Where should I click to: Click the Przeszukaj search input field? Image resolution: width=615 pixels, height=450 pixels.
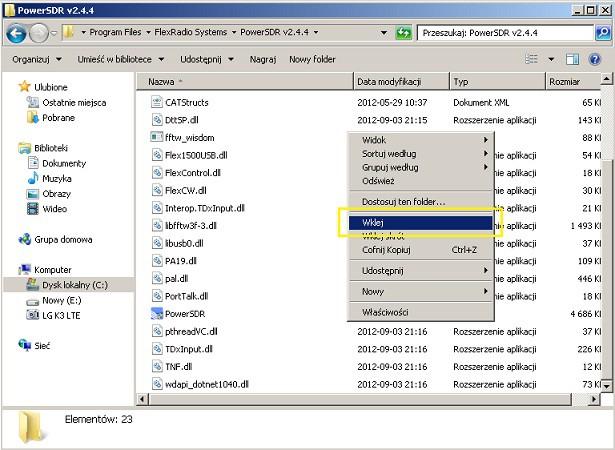pos(505,33)
